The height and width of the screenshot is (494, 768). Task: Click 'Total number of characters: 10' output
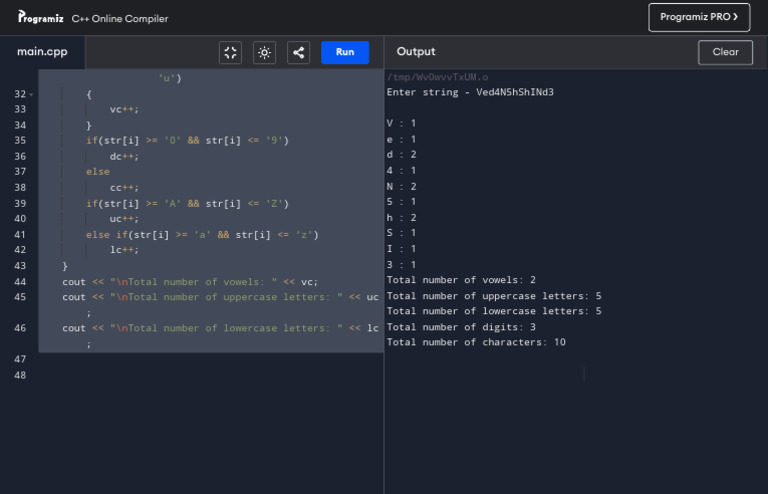(476, 342)
